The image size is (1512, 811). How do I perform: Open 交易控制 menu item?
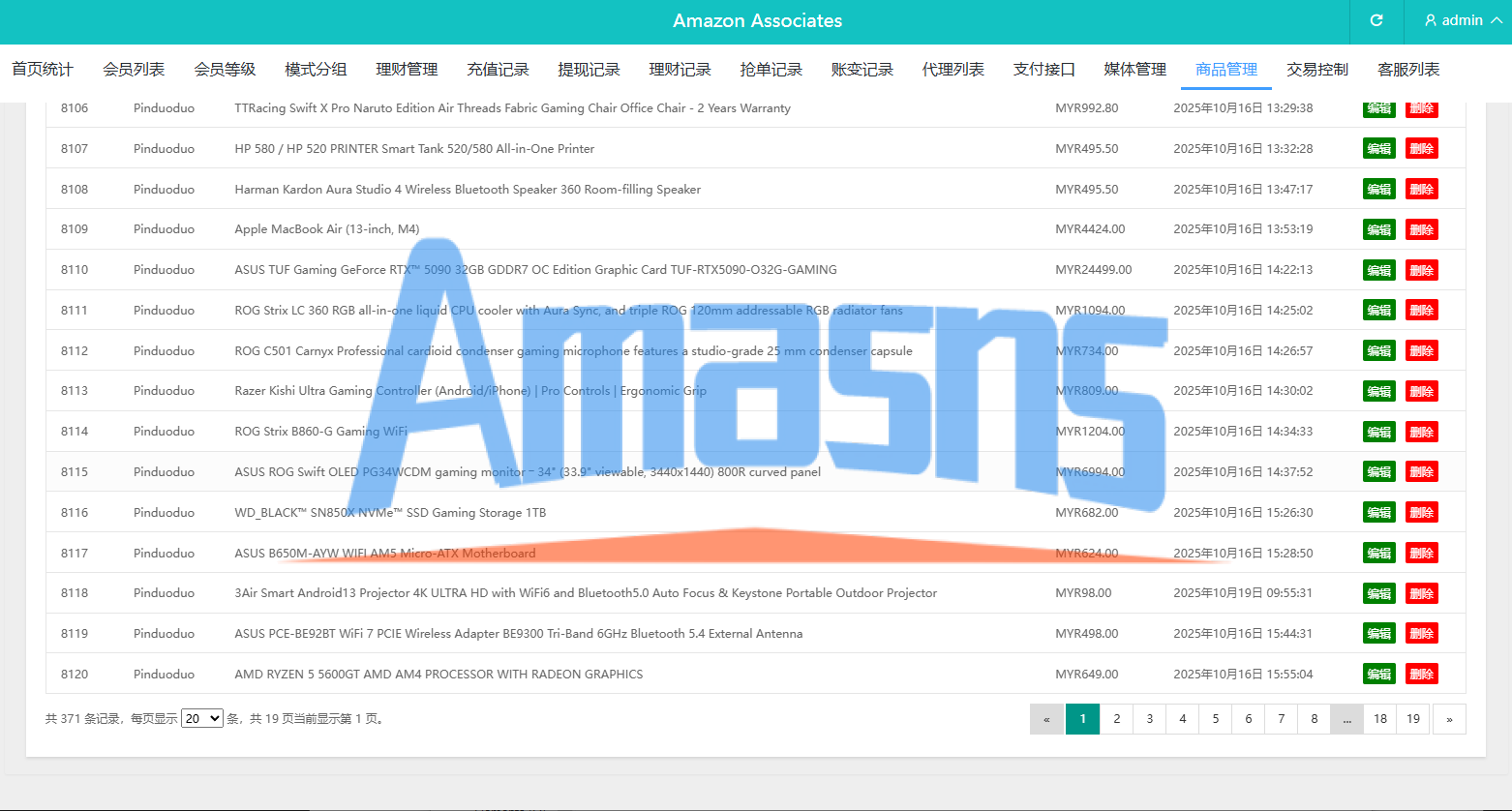1317,70
